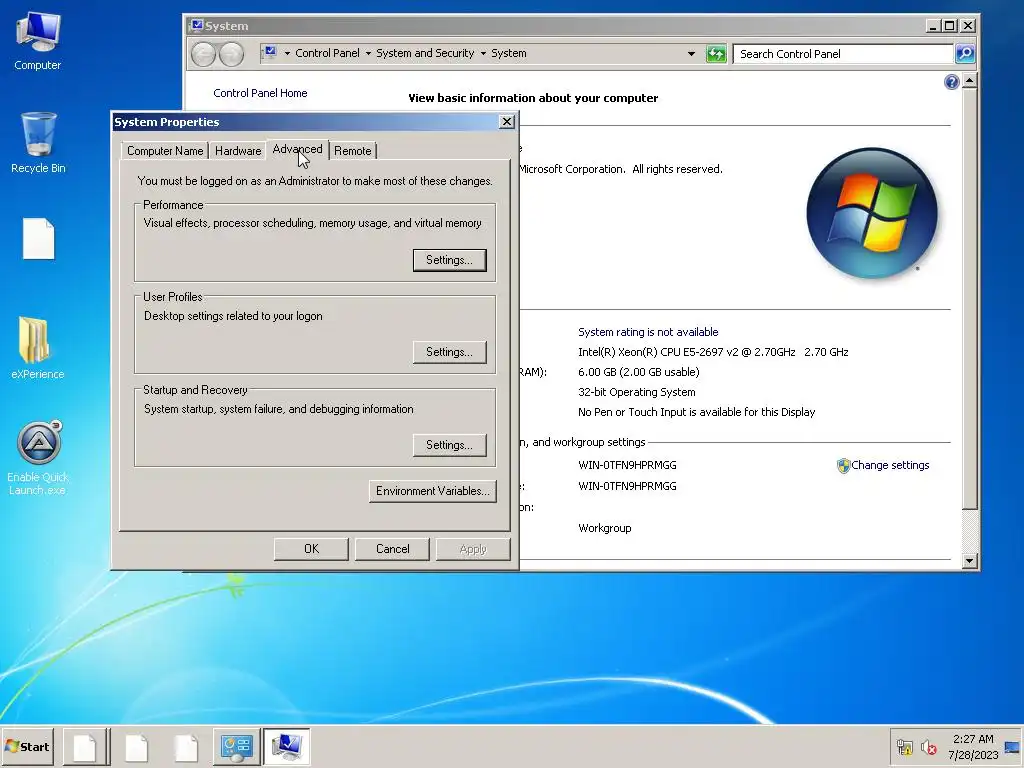Click the muted volume tray icon
The height and width of the screenshot is (768, 1024).
point(929,747)
